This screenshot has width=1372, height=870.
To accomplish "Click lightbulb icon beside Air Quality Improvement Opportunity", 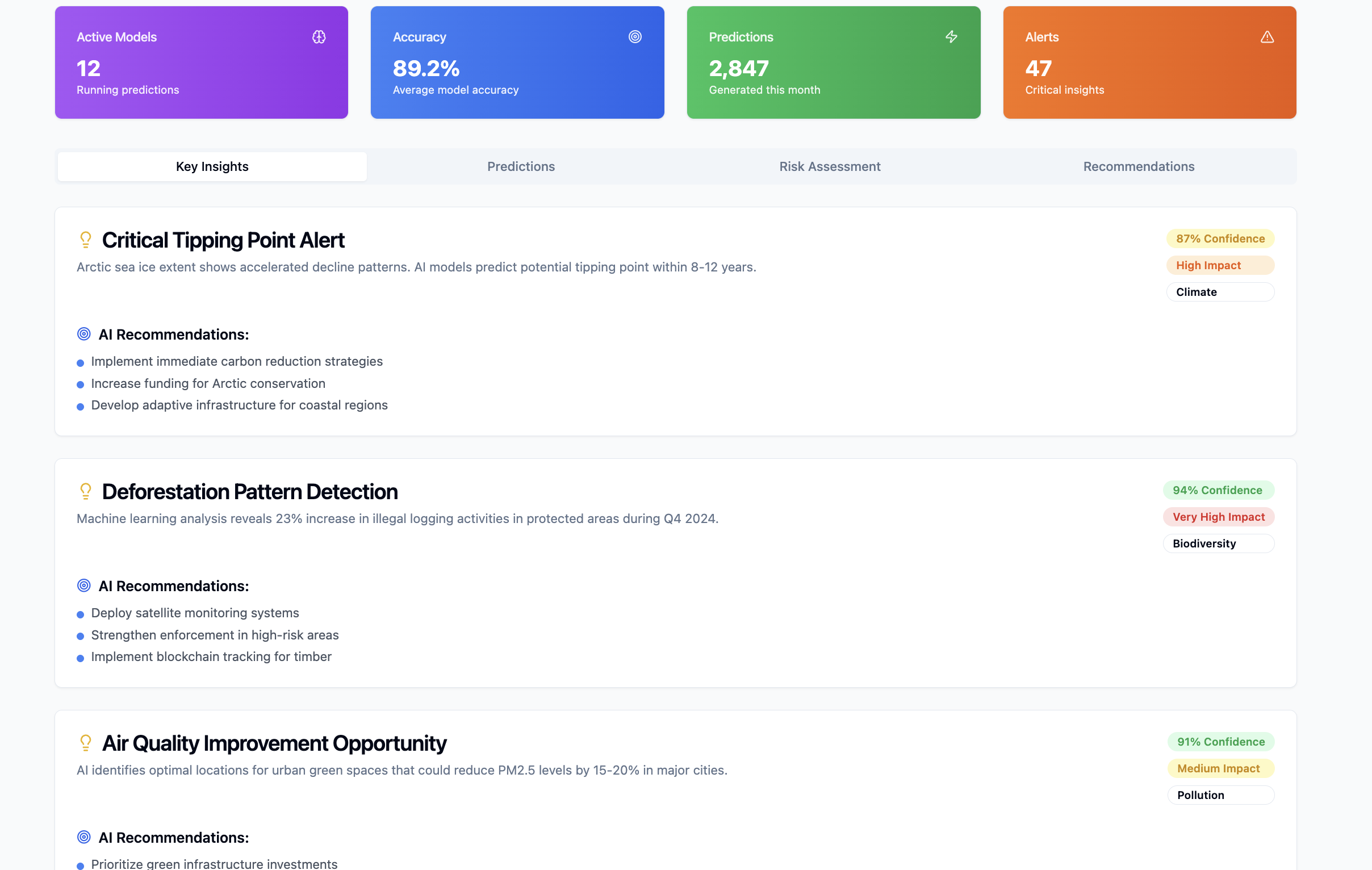I will click(85, 743).
